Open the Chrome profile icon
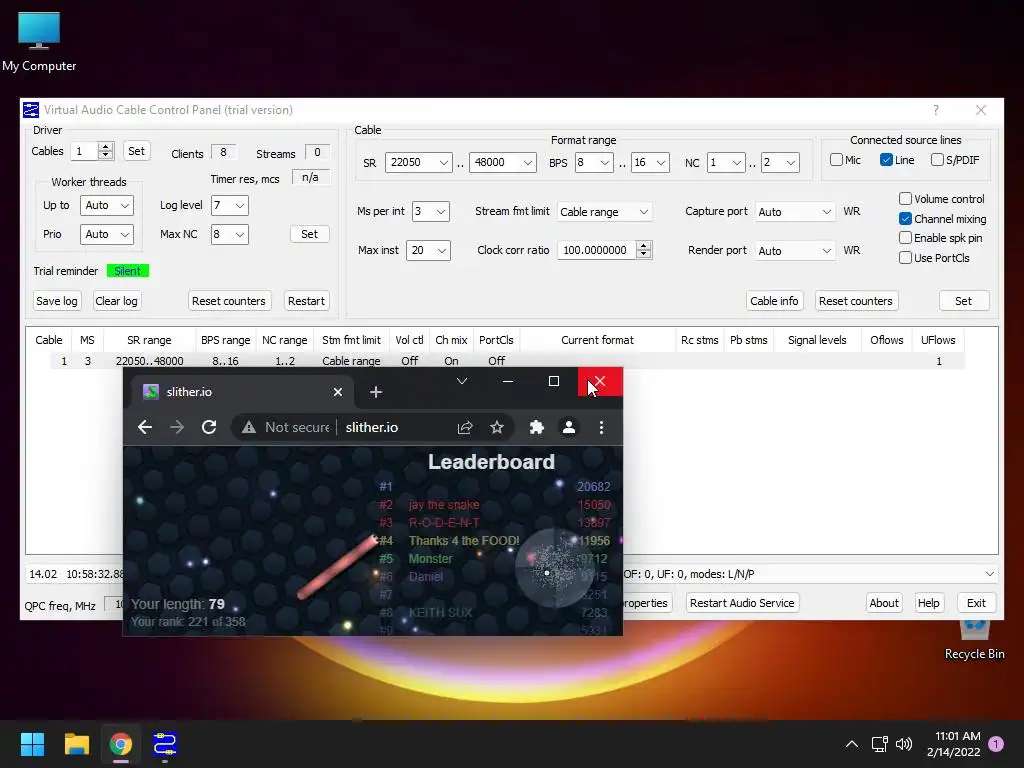This screenshot has height=768, width=1024. [569, 427]
